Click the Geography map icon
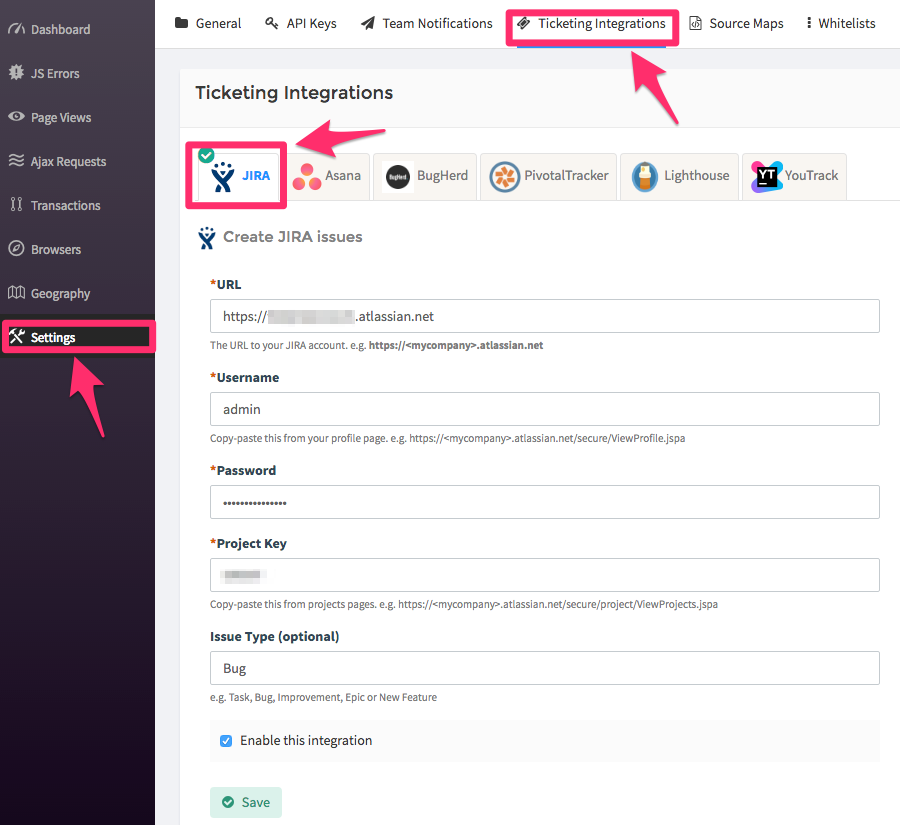Viewport: 900px width, 825px height. (16, 292)
